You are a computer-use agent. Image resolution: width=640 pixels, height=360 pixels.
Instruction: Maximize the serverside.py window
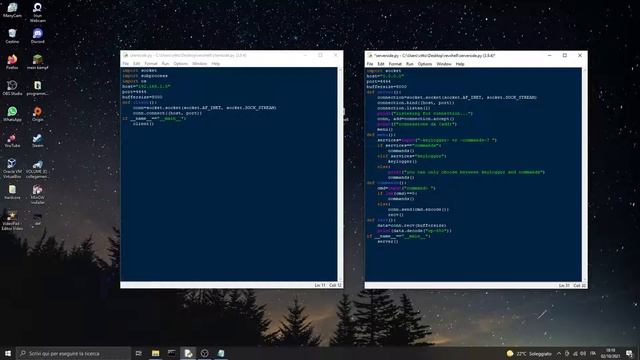[x=565, y=56]
